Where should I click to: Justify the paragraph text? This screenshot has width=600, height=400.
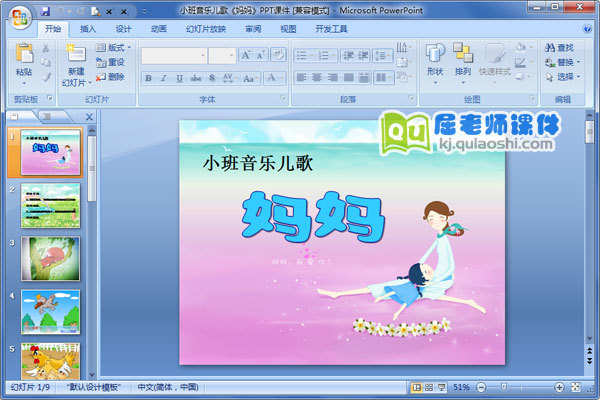coord(348,78)
